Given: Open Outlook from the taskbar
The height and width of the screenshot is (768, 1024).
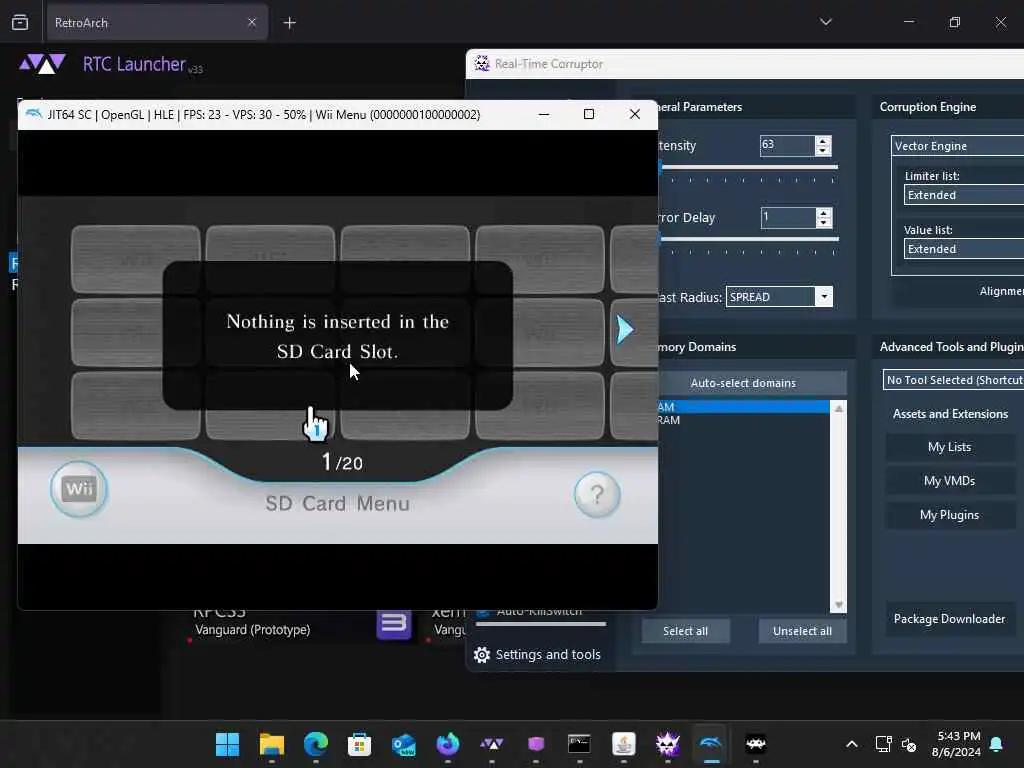Looking at the screenshot, I should point(404,744).
